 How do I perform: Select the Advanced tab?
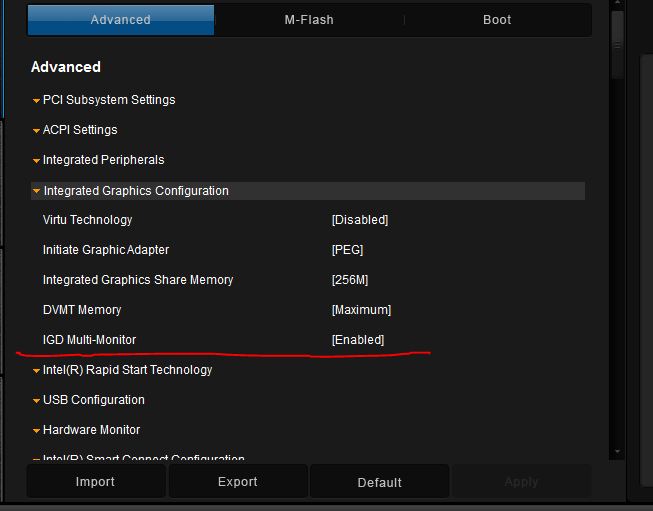[x=120, y=20]
